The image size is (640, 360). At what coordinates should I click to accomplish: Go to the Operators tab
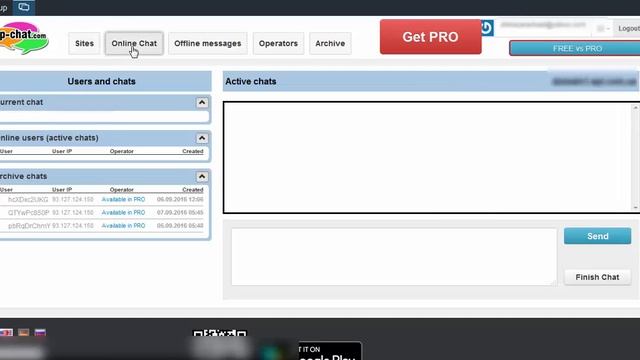[x=278, y=43]
